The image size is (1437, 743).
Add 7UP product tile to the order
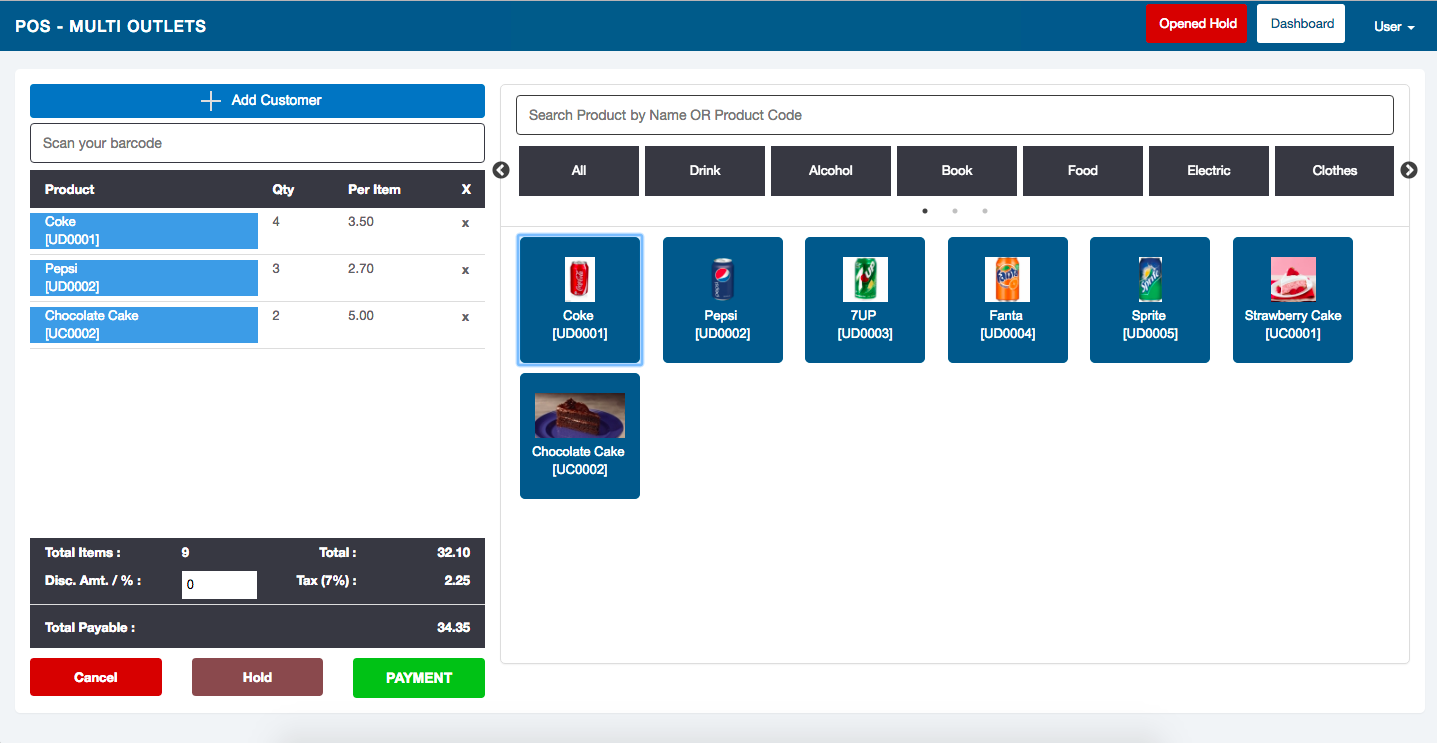coord(865,300)
